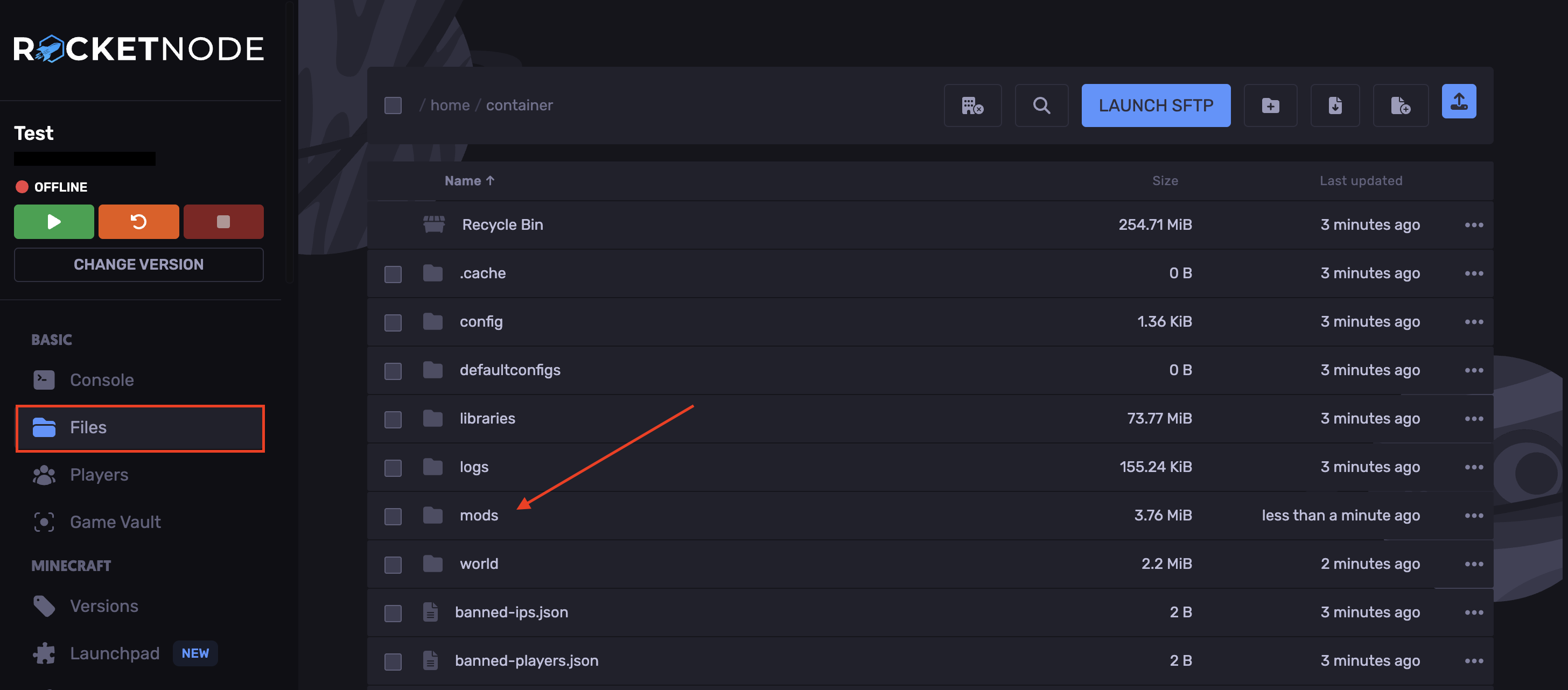Click the blue upload file icon
The height and width of the screenshot is (690, 1568).
click(1459, 102)
